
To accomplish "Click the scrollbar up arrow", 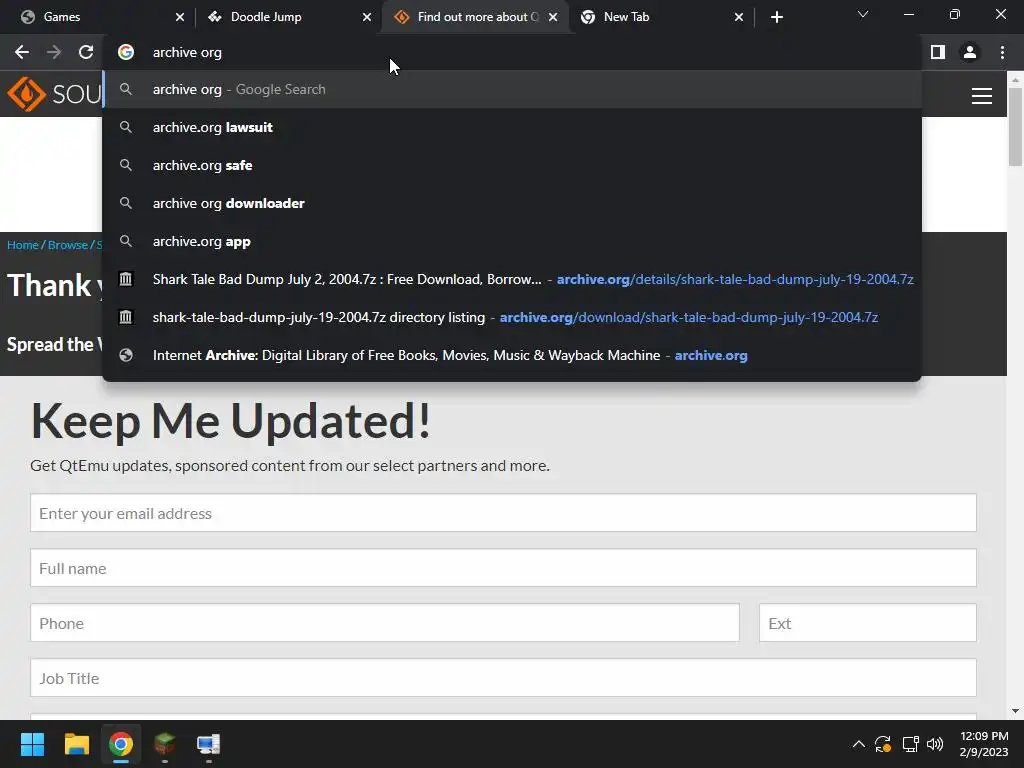I will pos(1015,79).
